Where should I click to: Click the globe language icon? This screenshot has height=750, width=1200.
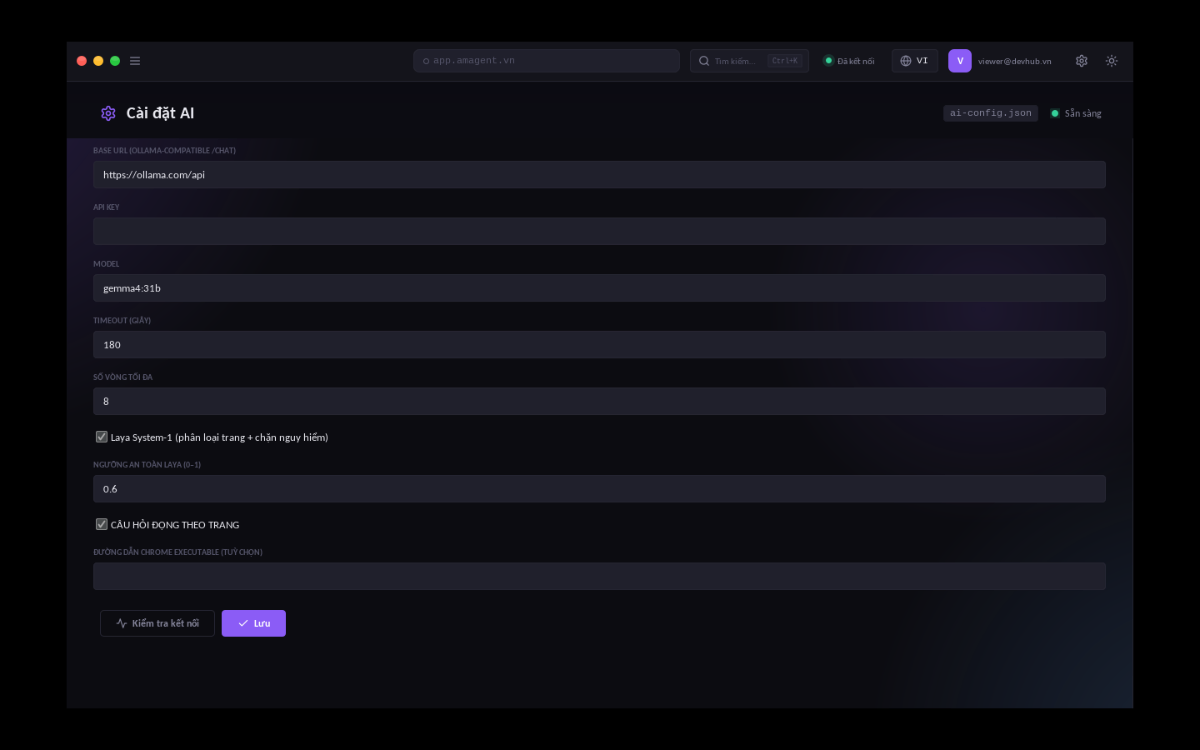pos(906,61)
